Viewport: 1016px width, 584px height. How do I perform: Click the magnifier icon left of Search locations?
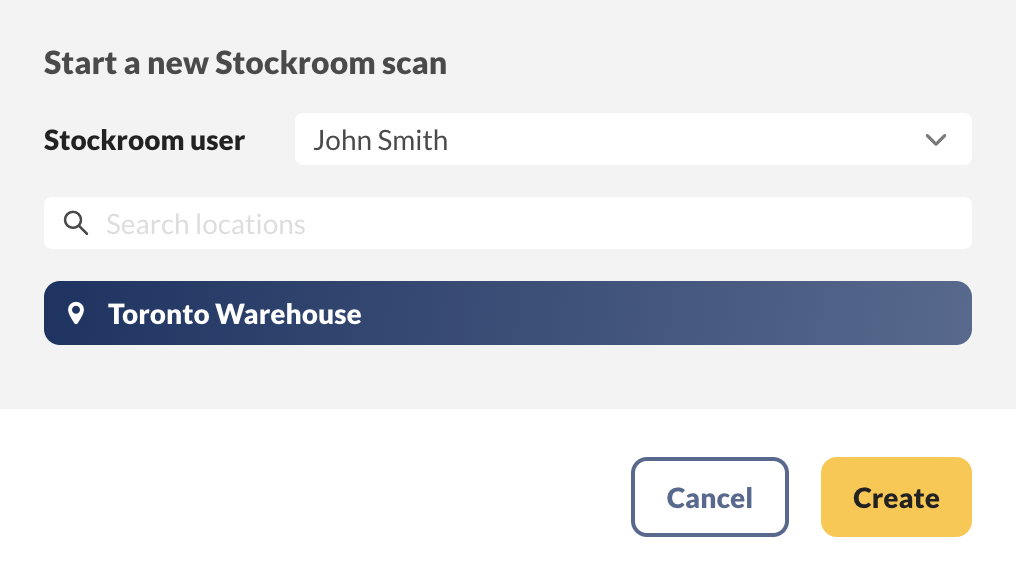[x=76, y=223]
